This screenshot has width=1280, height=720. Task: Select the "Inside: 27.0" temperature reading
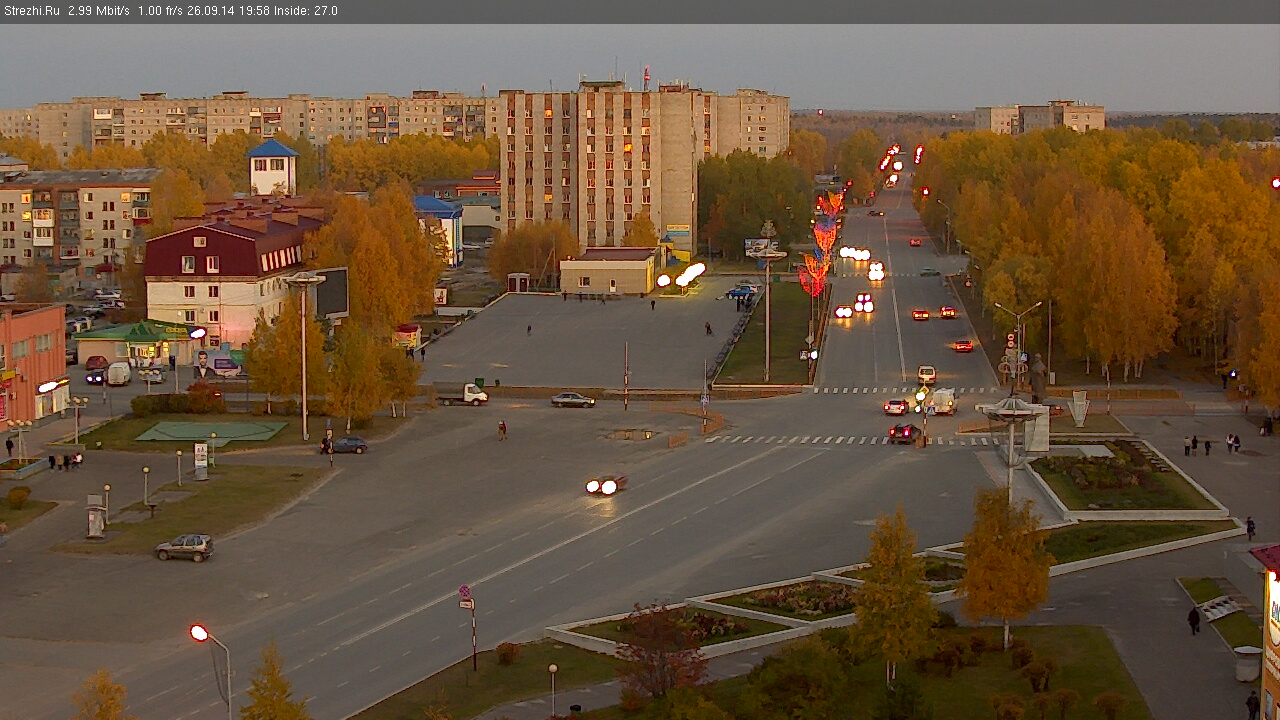coord(305,11)
